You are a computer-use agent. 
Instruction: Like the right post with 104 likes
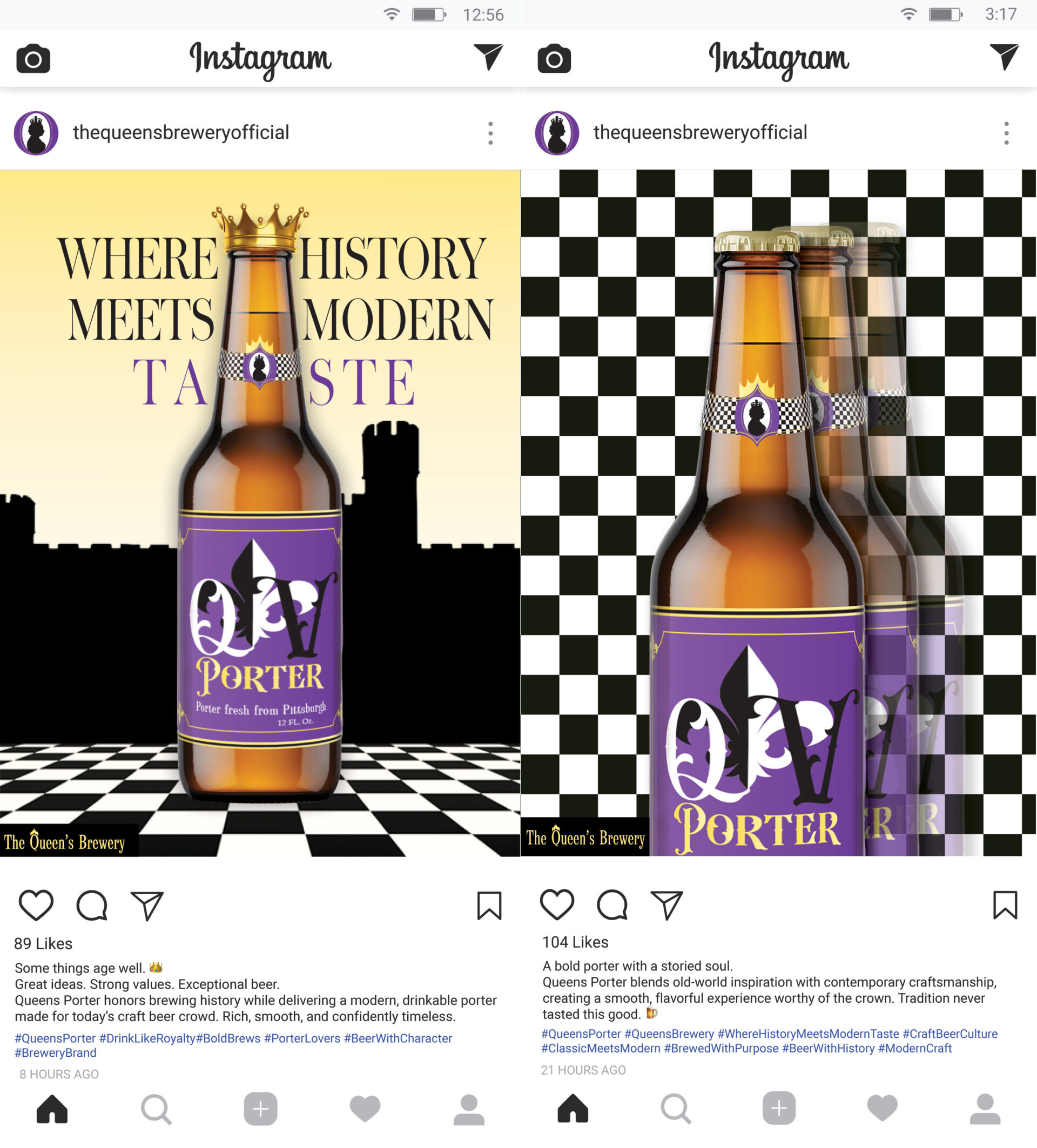556,904
